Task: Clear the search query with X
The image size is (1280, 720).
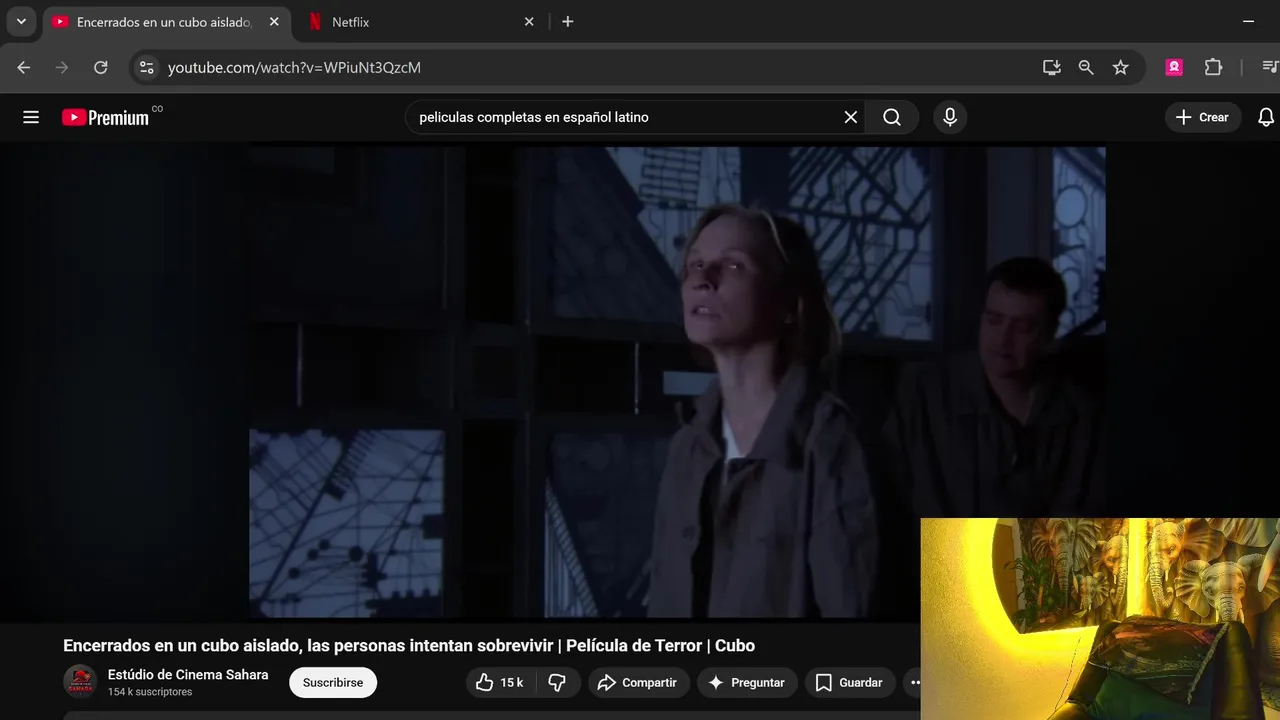Action: click(x=850, y=117)
